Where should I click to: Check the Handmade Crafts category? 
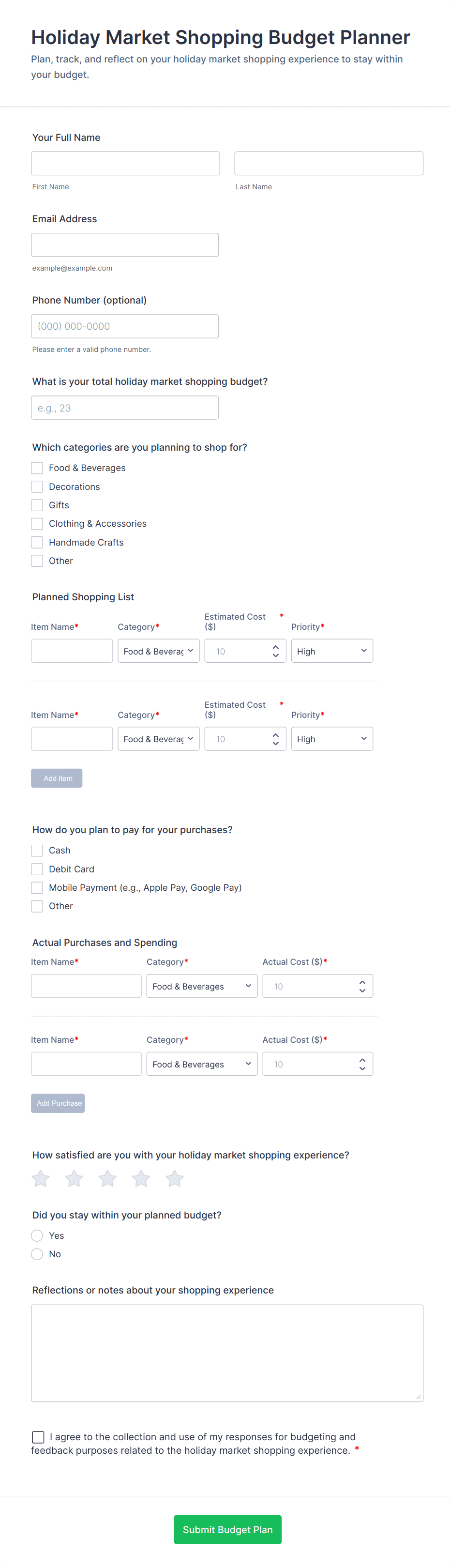click(x=37, y=542)
